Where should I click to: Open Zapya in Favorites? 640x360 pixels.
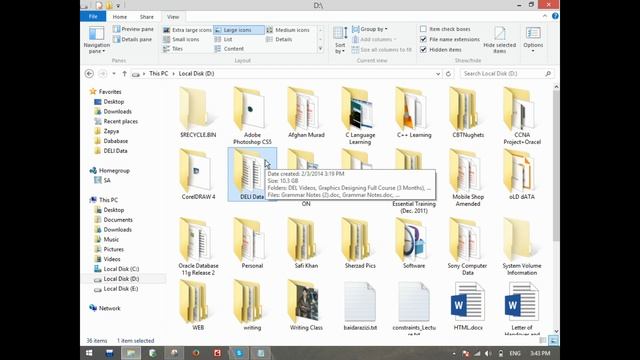111,131
